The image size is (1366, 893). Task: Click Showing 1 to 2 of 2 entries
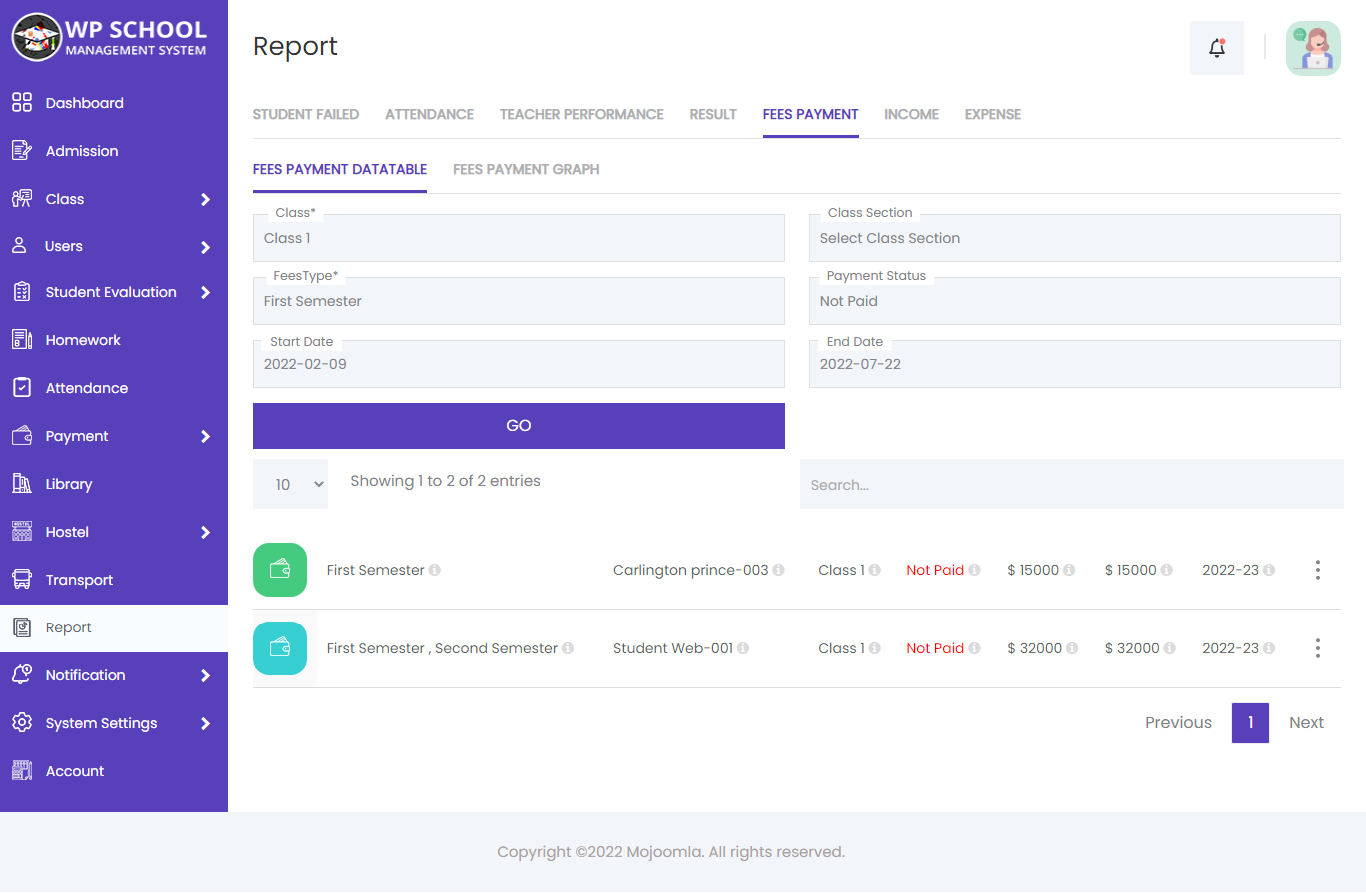[445, 481]
